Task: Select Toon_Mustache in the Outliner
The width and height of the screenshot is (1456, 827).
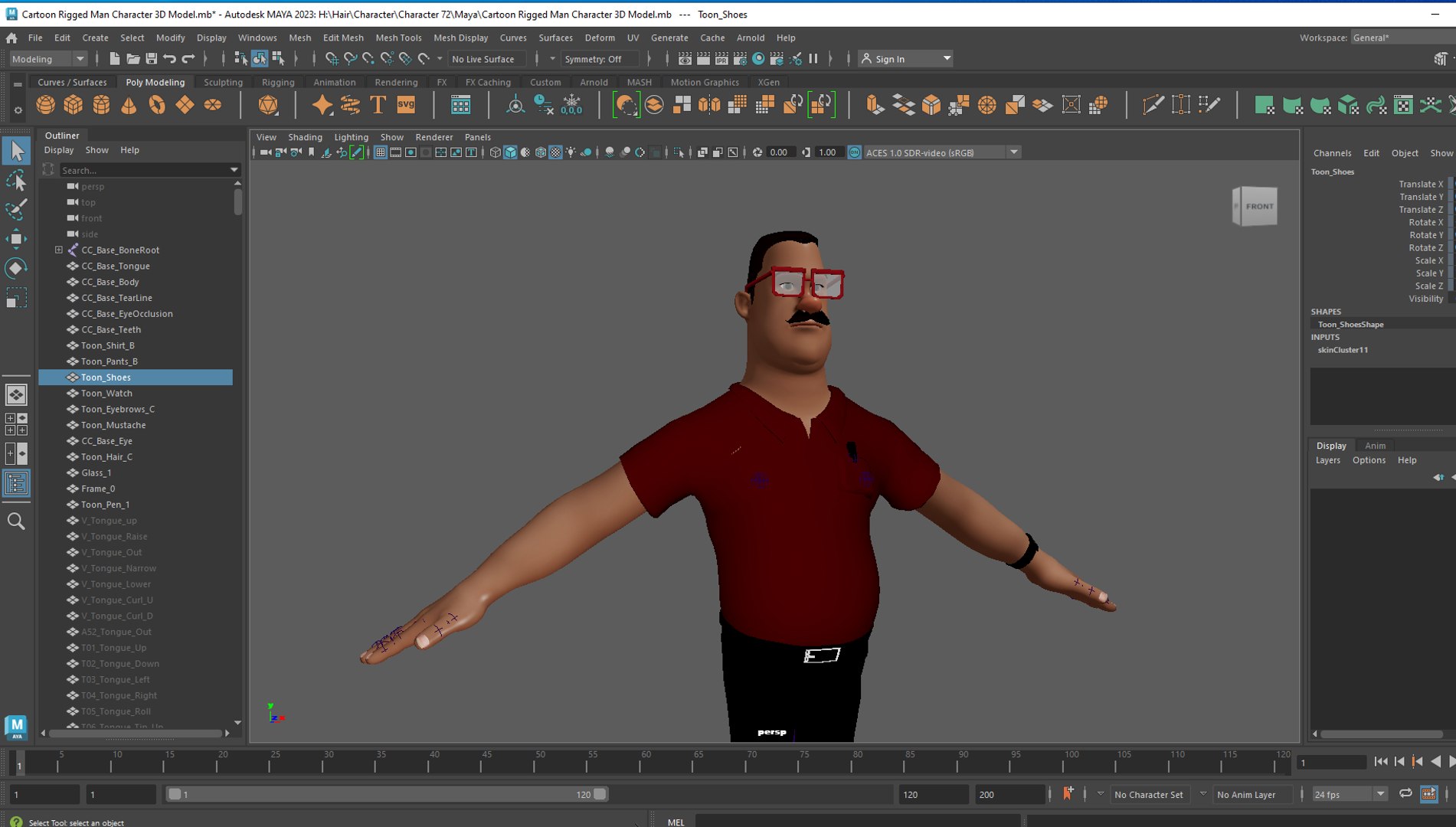Action: [113, 425]
